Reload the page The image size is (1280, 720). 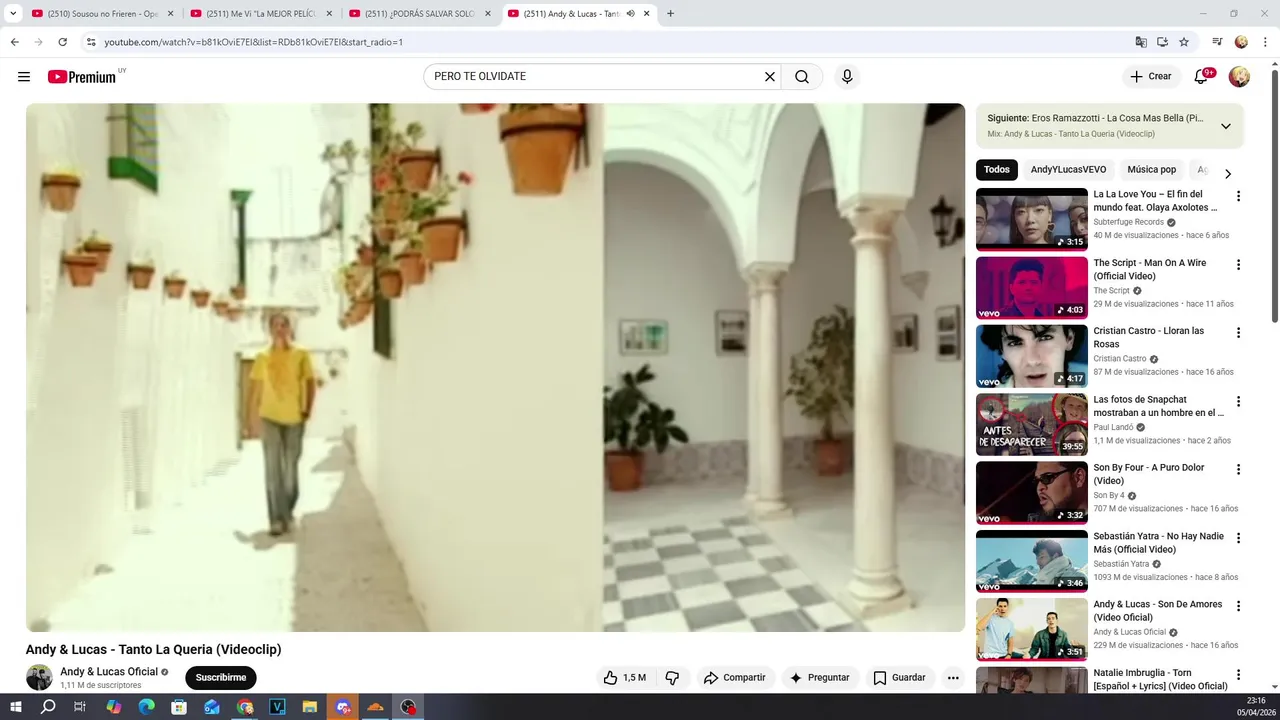pos(62,42)
